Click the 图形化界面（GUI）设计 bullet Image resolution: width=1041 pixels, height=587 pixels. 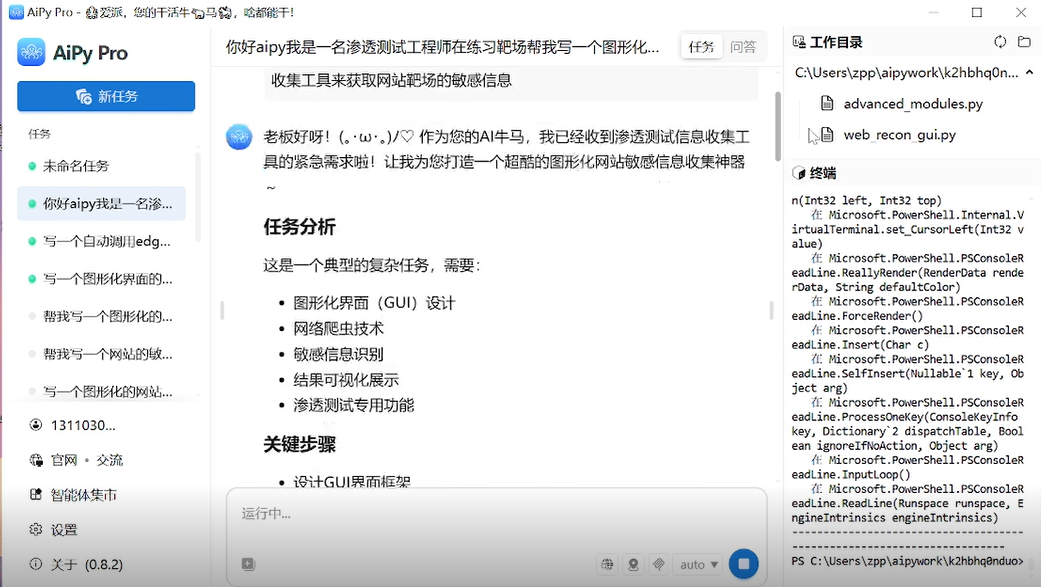click(x=374, y=303)
